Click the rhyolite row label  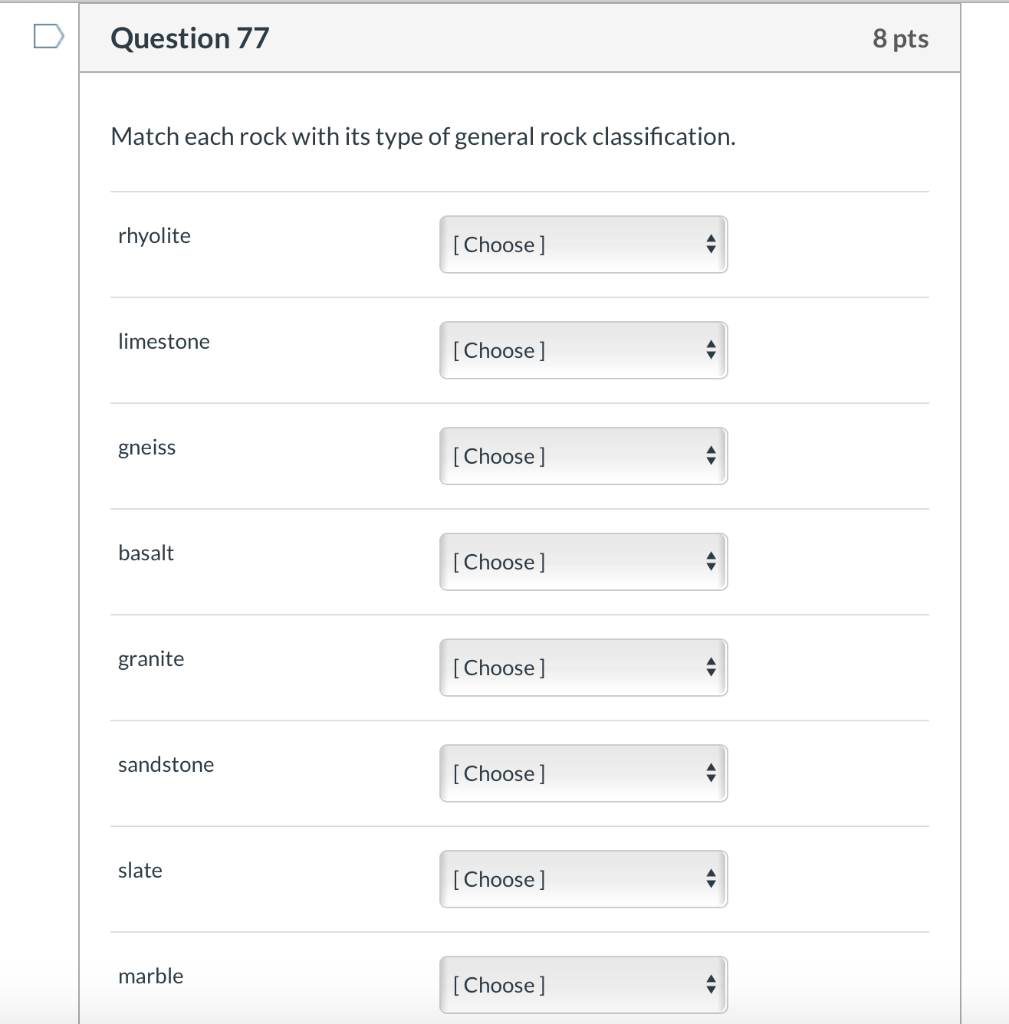(154, 236)
